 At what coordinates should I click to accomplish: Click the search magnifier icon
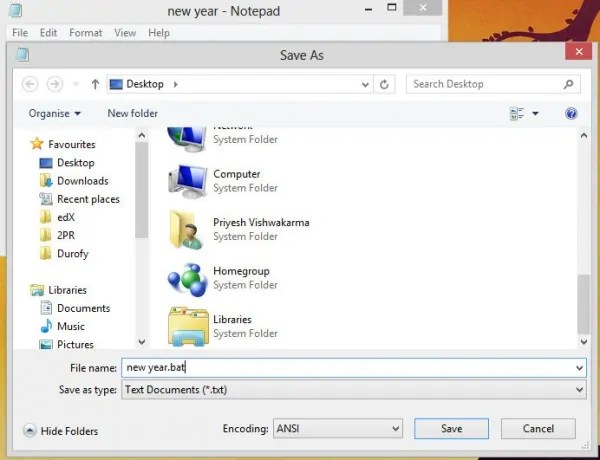569,84
